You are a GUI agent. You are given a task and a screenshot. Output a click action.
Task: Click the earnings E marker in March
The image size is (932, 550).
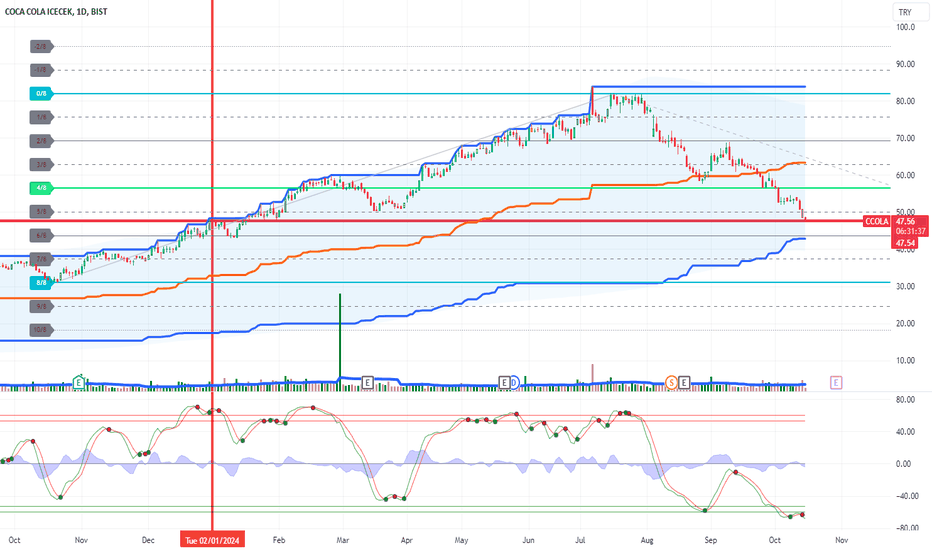(367, 383)
